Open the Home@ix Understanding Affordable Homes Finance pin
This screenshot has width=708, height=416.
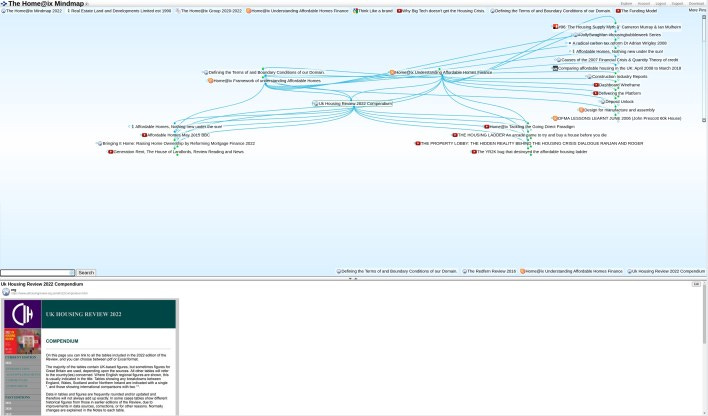tap(297, 11)
